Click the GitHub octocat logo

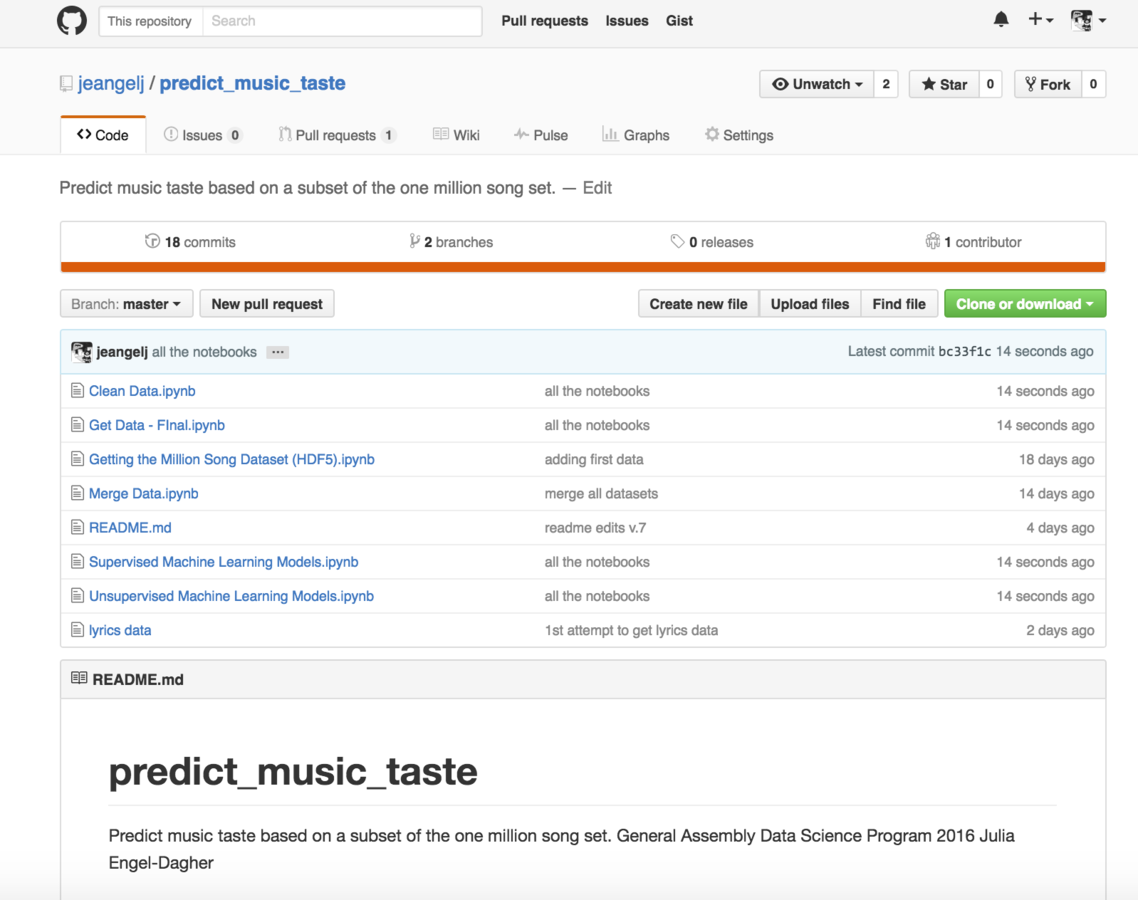(72, 20)
